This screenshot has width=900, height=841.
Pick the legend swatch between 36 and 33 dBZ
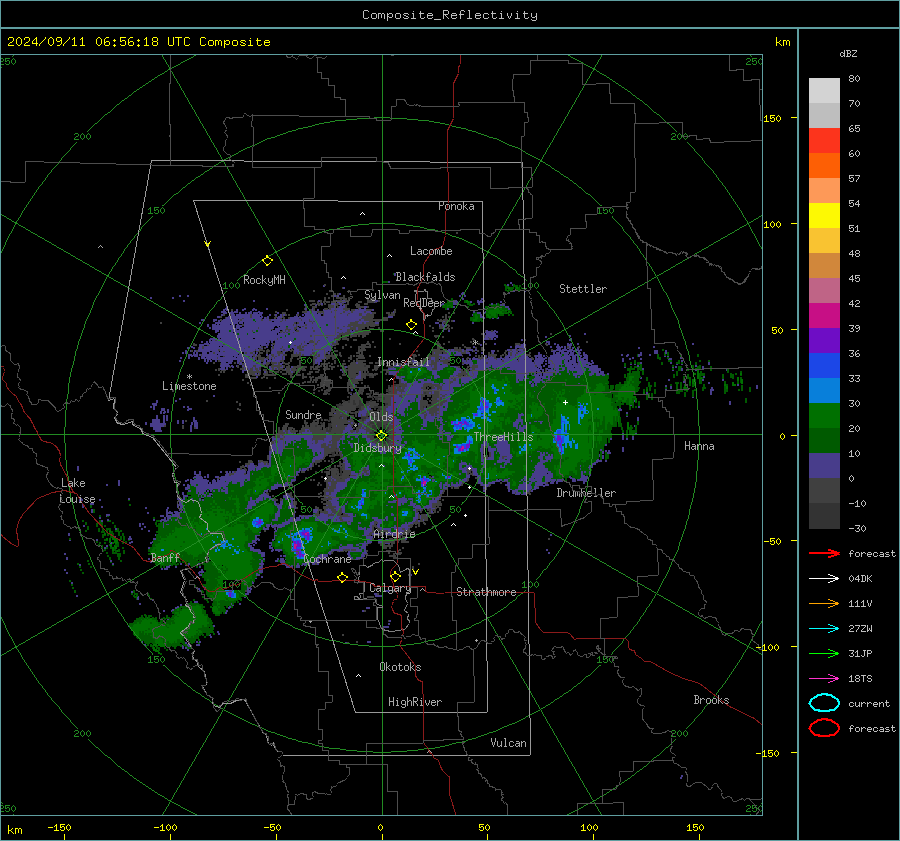tap(824, 366)
